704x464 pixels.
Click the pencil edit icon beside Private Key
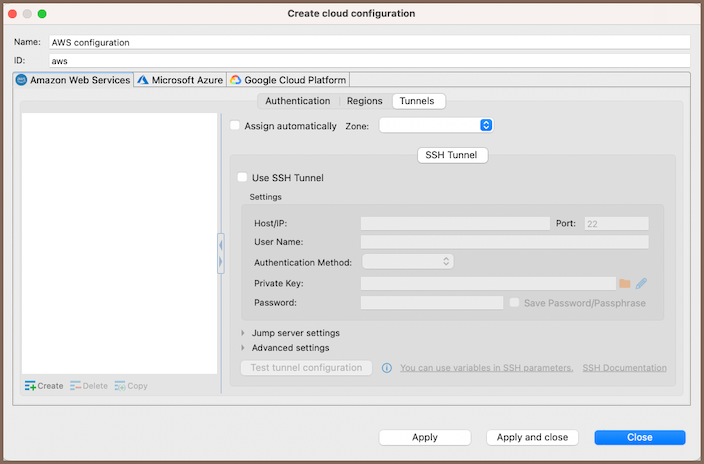coord(642,283)
